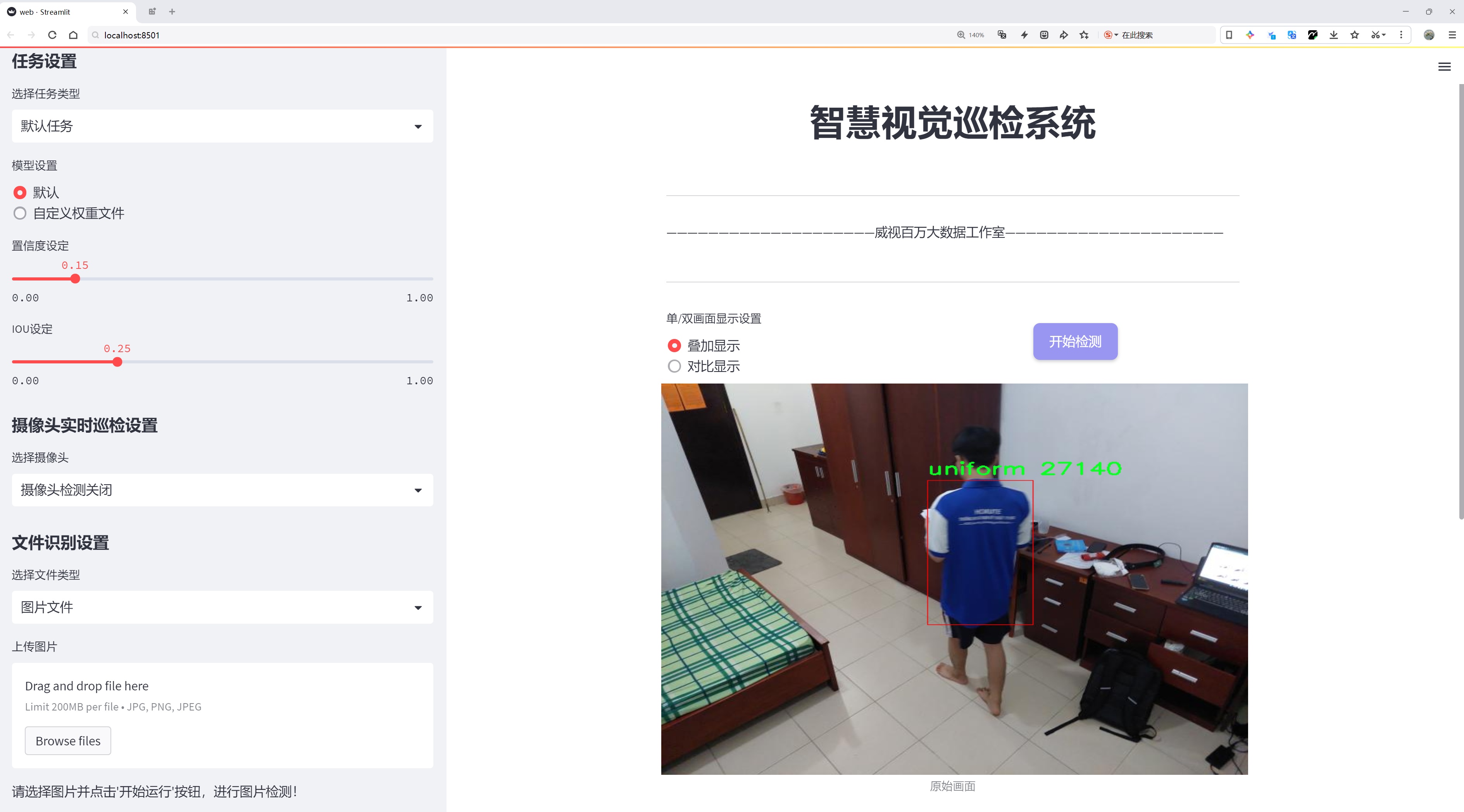
Task: Reload the page with refresh icon
Action: tap(52, 35)
